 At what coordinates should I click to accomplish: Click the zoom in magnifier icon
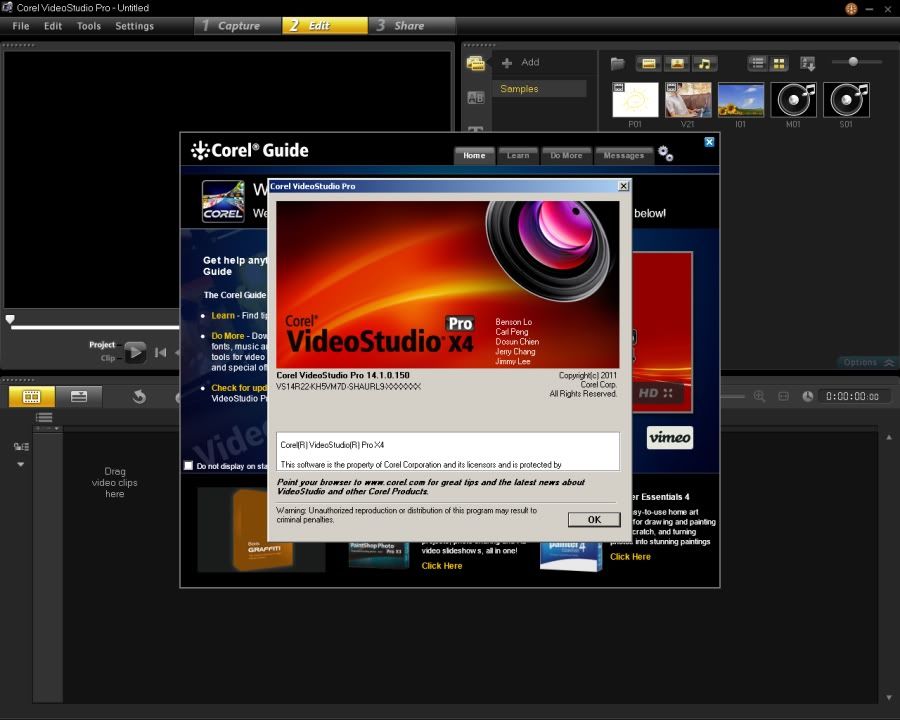click(760, 396)
